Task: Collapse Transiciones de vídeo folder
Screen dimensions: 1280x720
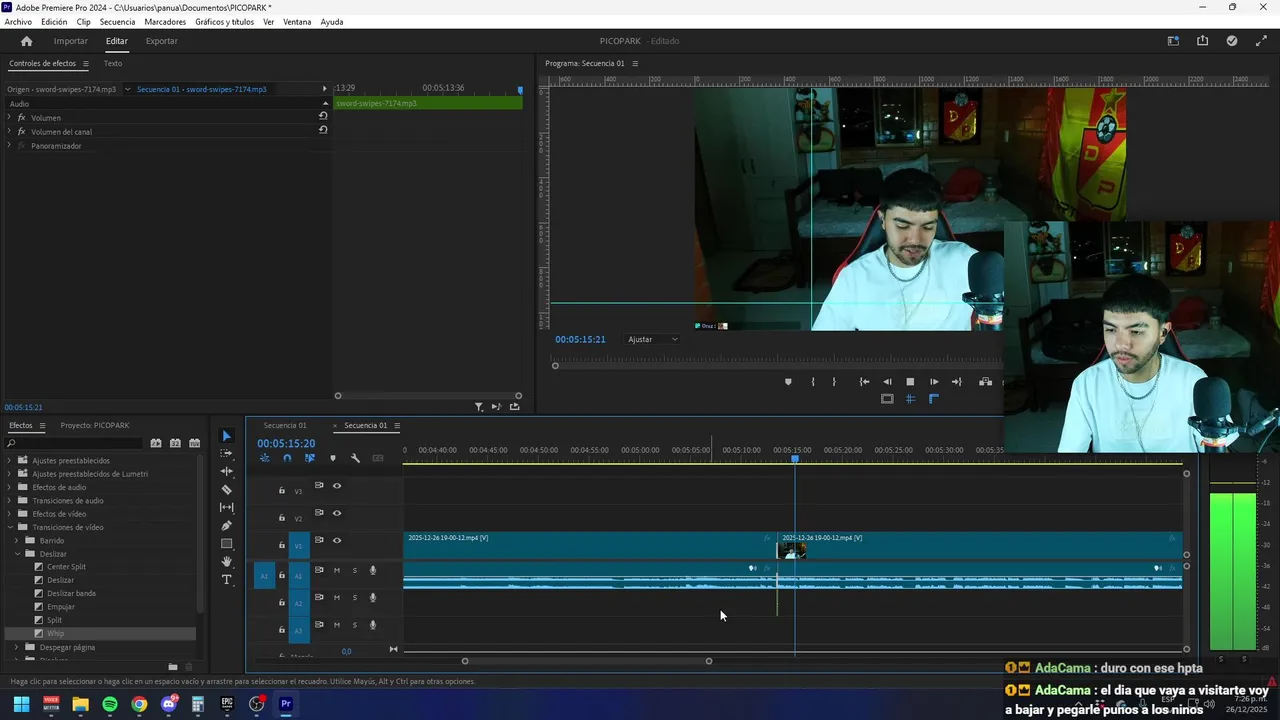Action: tap(10, 527)
